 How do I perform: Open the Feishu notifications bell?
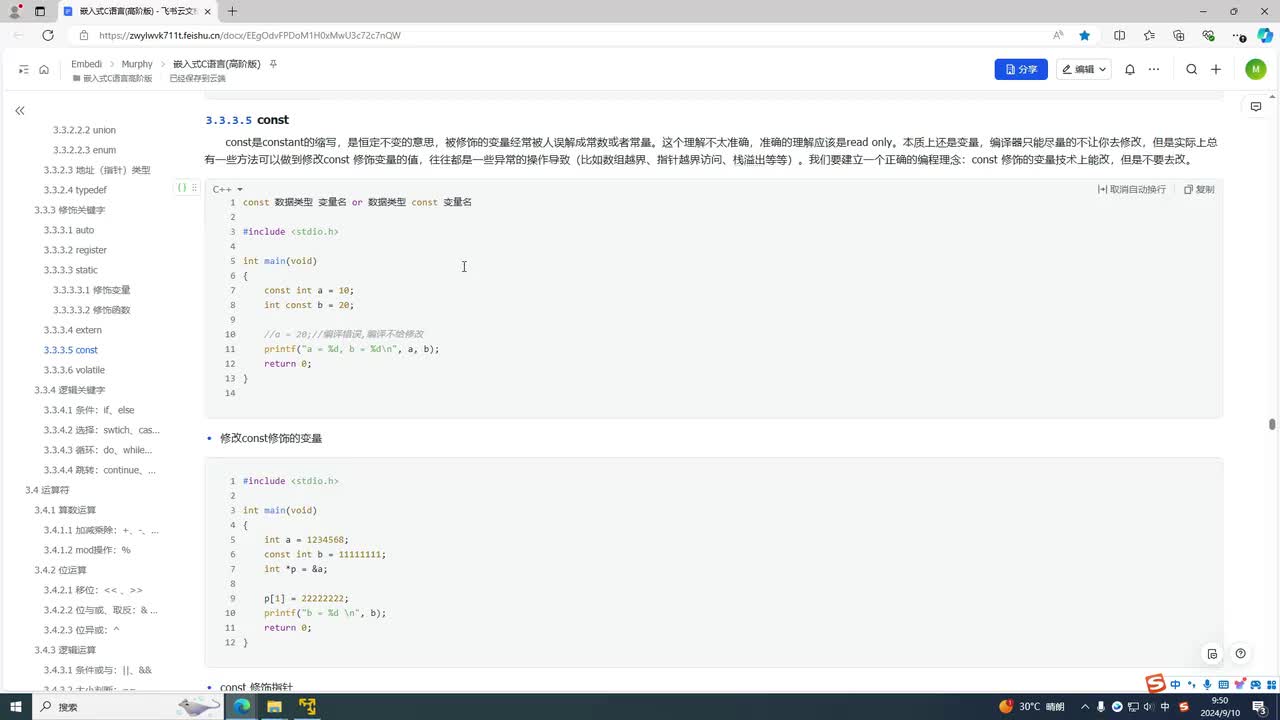(1130, 69)
